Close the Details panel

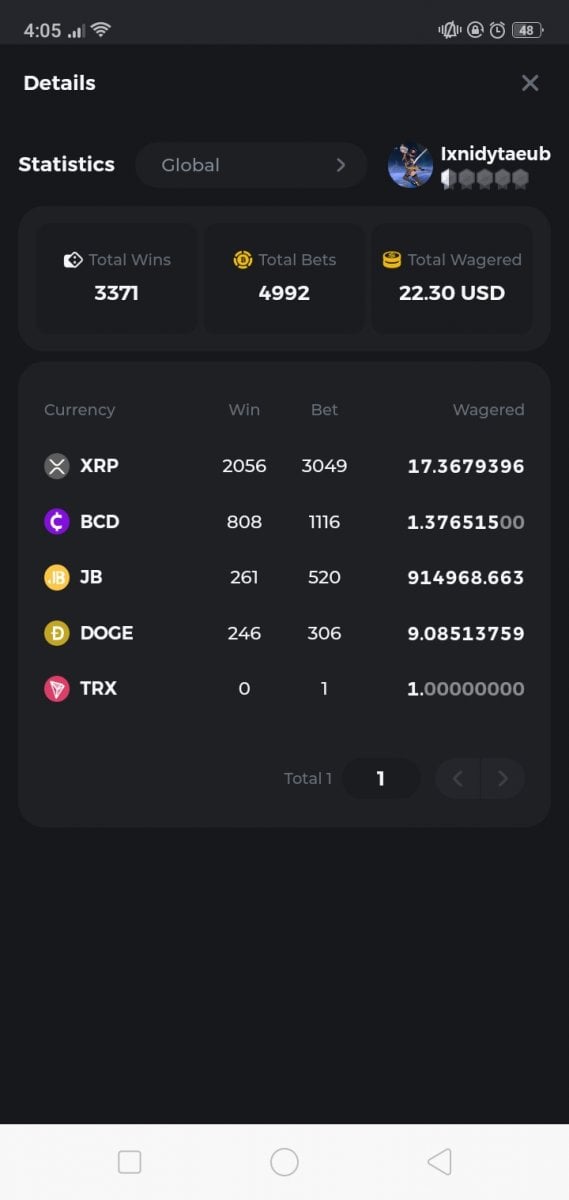[530, 83]
